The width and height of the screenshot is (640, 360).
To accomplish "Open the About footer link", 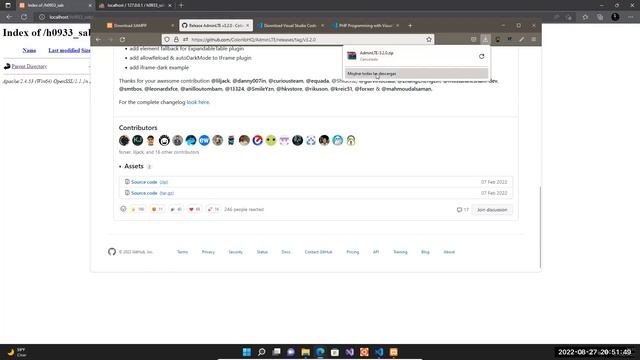I will pos(449,252).
